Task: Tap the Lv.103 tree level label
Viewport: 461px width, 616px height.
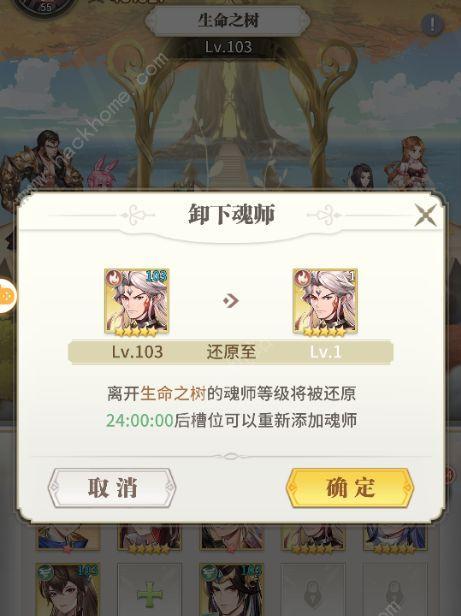Action: tap(228, 48)
